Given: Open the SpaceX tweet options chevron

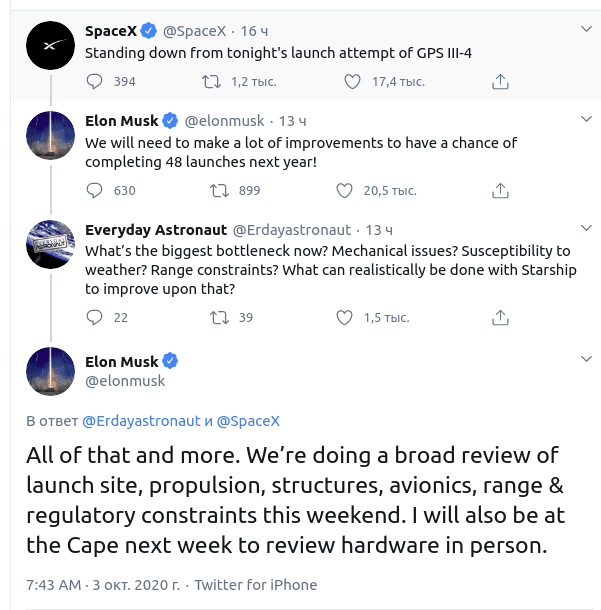Looking at the screenshot, I should 585,30.
